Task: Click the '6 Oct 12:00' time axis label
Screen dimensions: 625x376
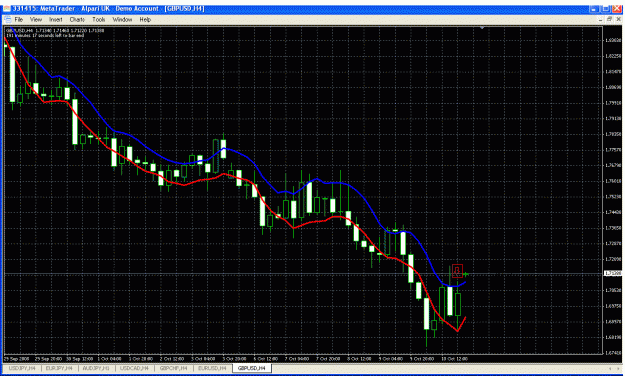Action: point(266,359)
